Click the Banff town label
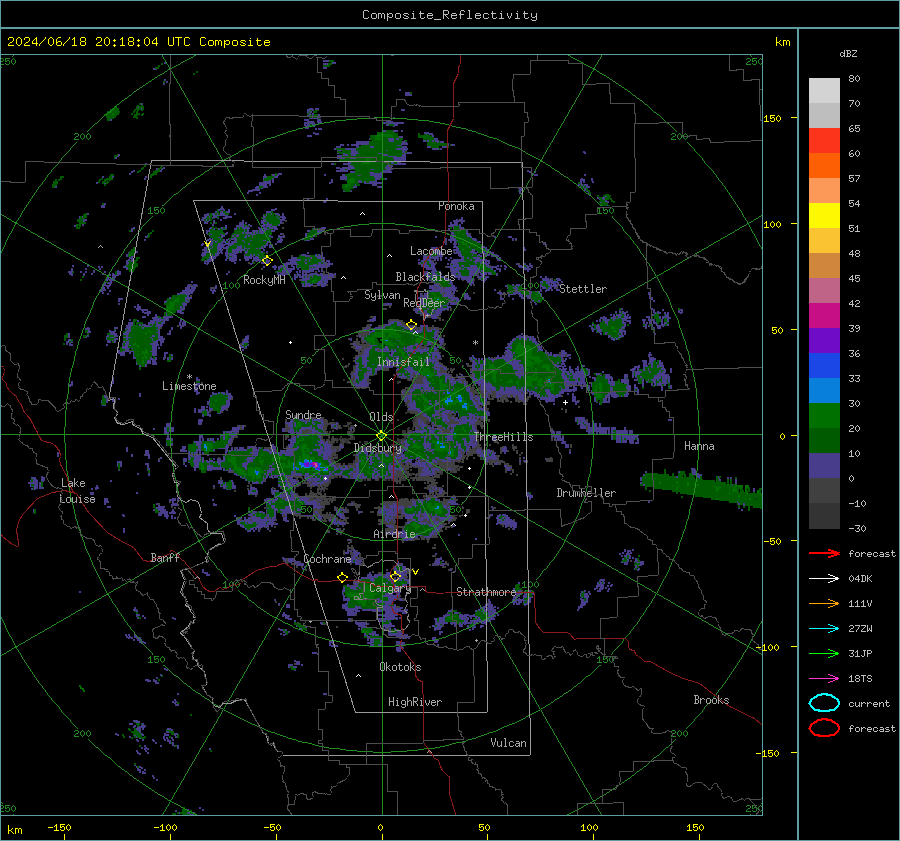900x841 pixels. click(165, 557)
